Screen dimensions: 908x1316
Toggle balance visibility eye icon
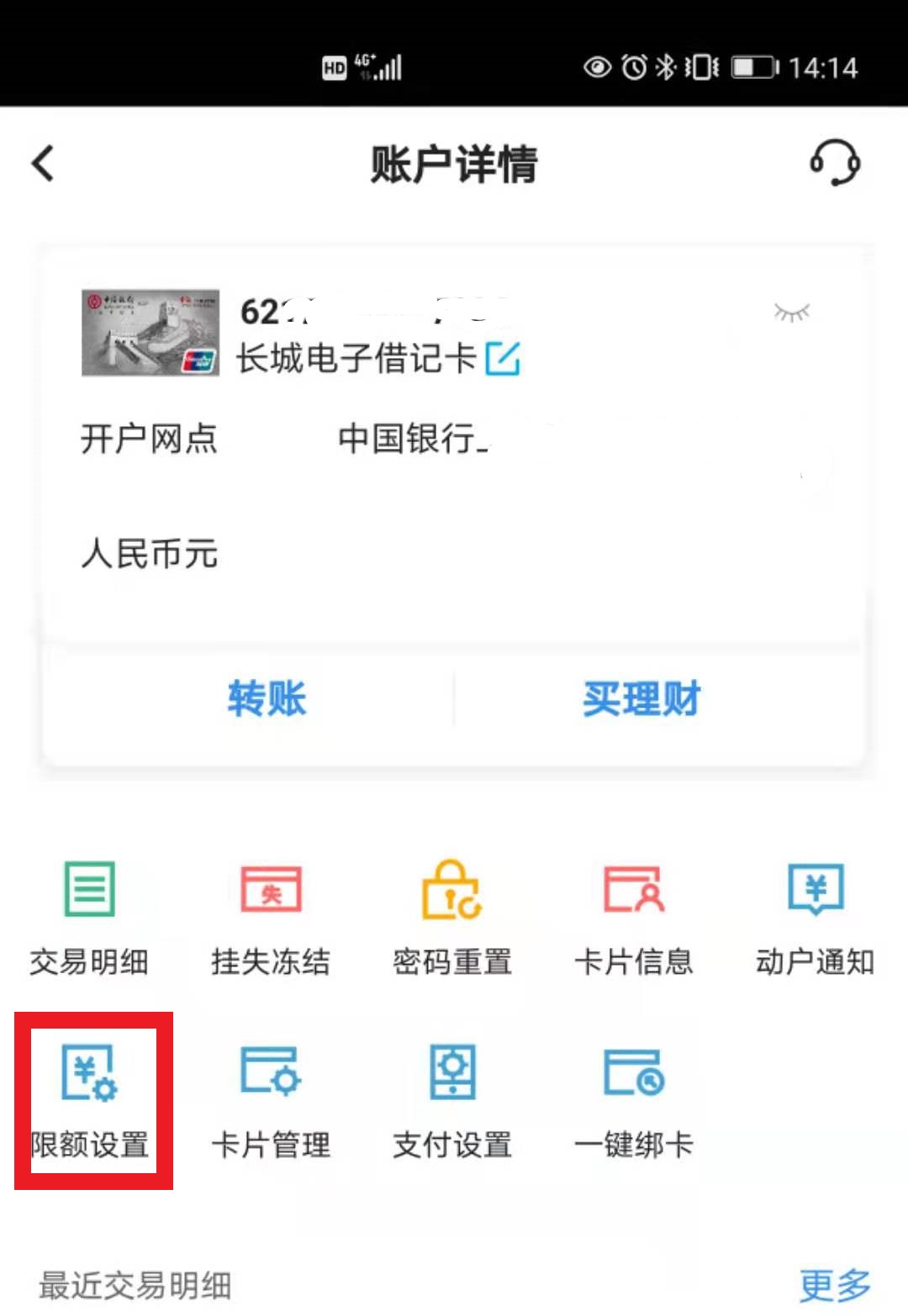click(x=791, y=313)
